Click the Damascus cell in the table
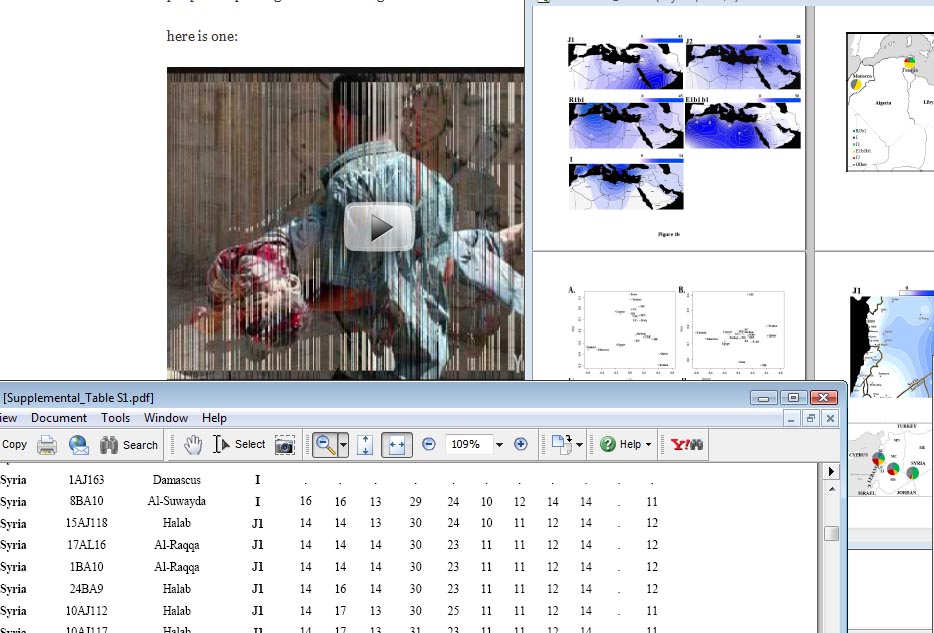 coord(176,480)
